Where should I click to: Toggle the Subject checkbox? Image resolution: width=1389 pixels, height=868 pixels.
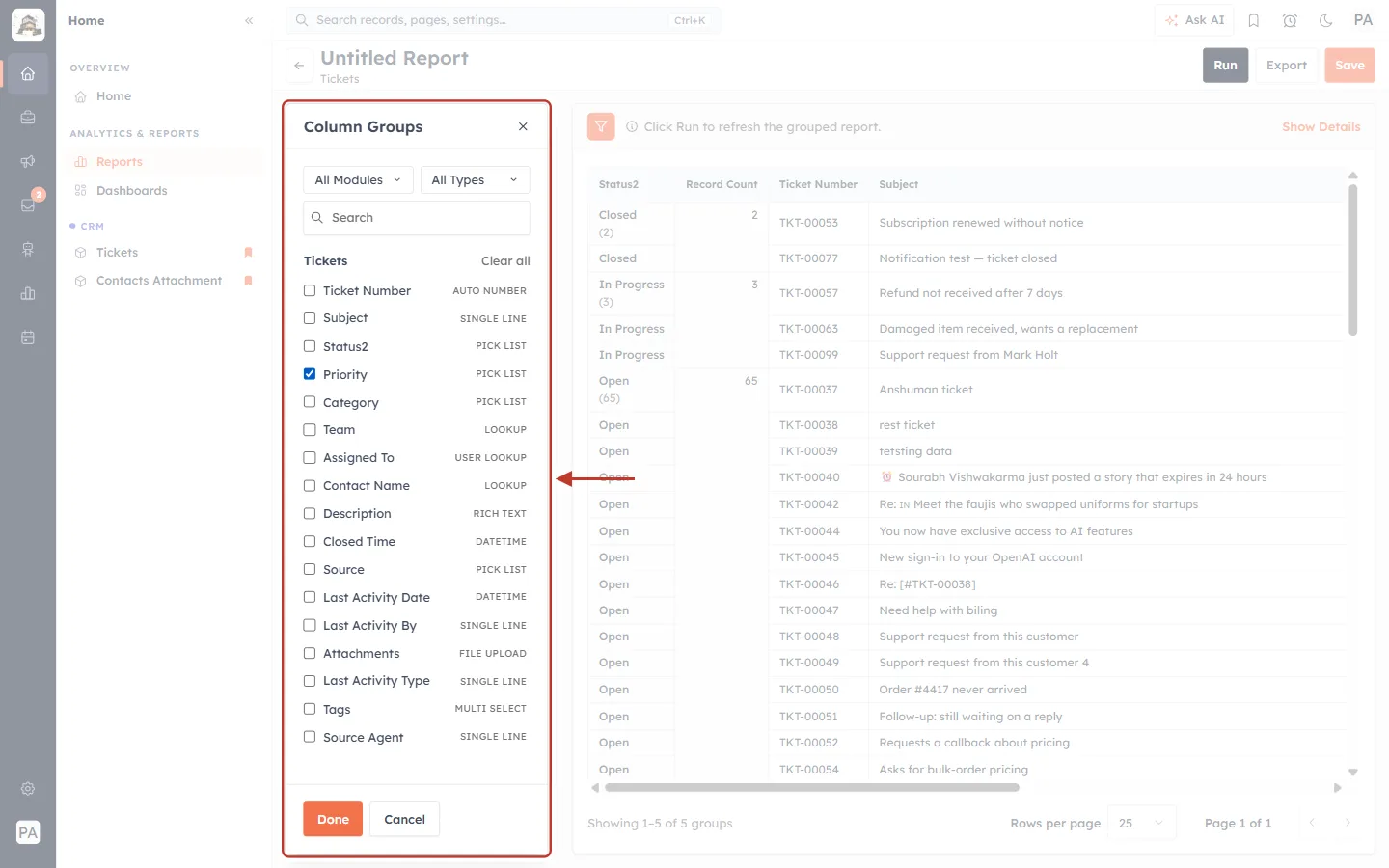point(310,318)
